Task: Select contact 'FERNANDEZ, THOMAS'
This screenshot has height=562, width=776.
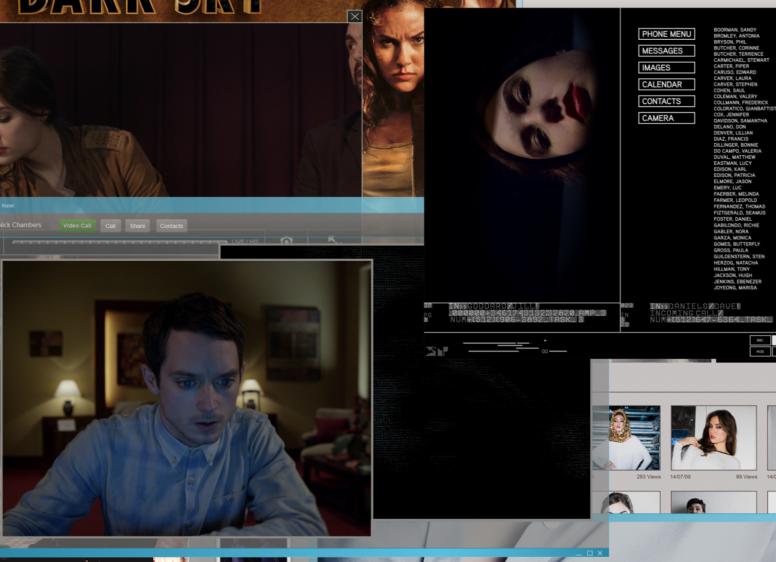Action: [739, 206]
